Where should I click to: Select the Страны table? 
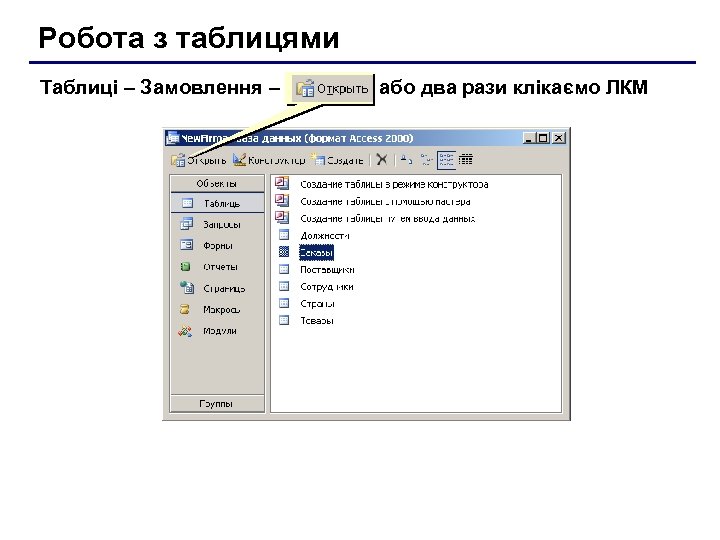pyautogui.click(x=307, y=304)
